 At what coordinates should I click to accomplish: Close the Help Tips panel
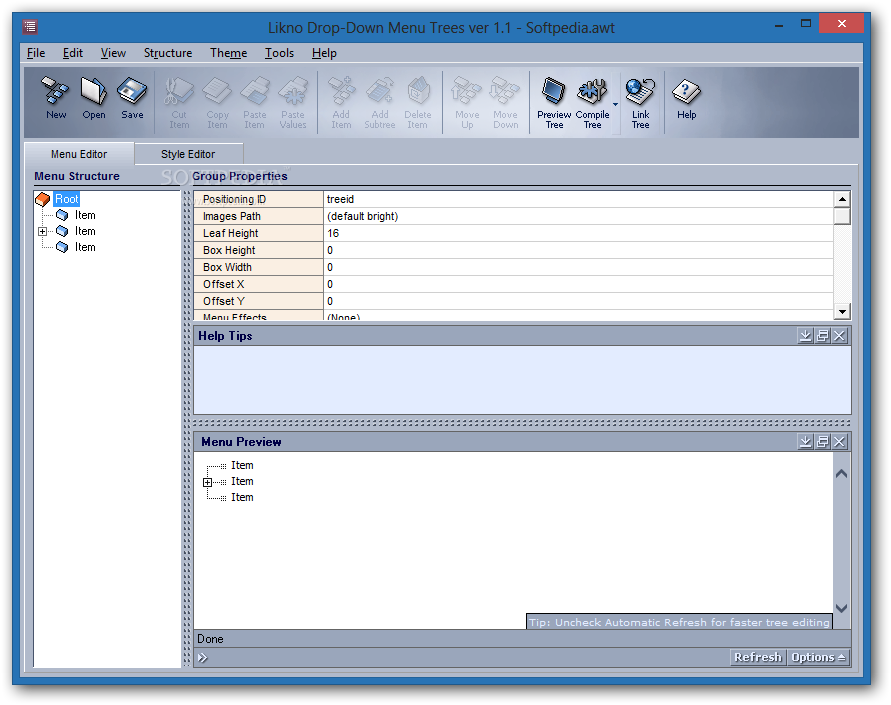click(x=839, y=336)
